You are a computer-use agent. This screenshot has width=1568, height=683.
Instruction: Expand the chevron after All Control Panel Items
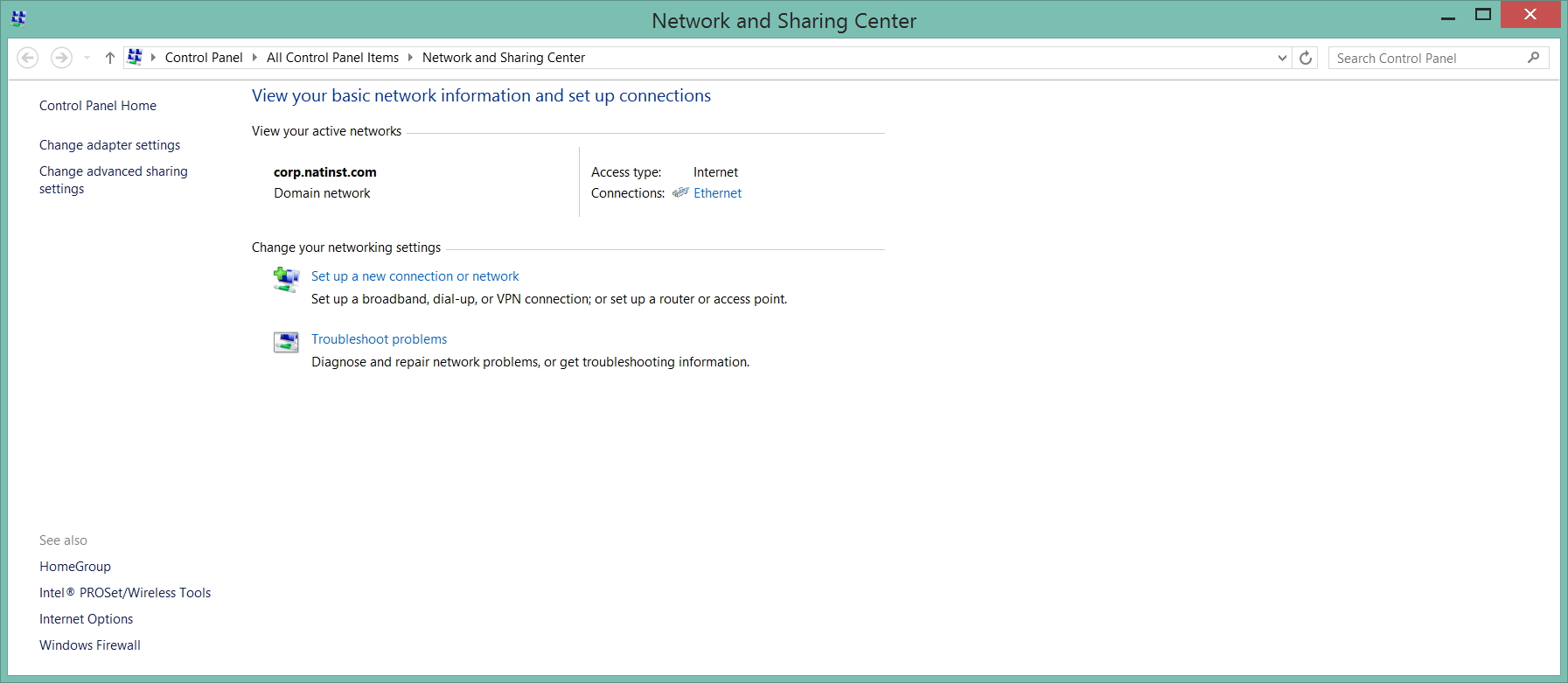pyautogui.click(x=409, y=58)
